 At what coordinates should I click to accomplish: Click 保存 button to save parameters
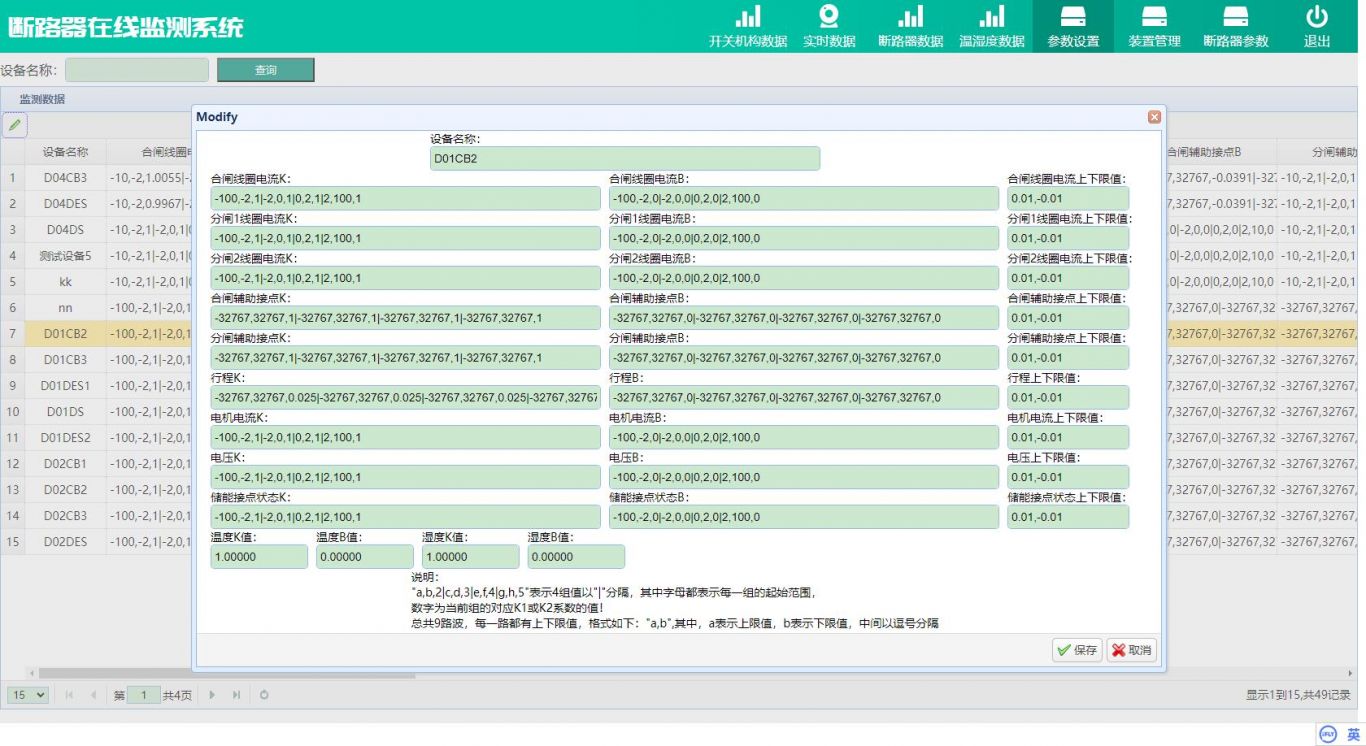click(x=1077, y=650)
